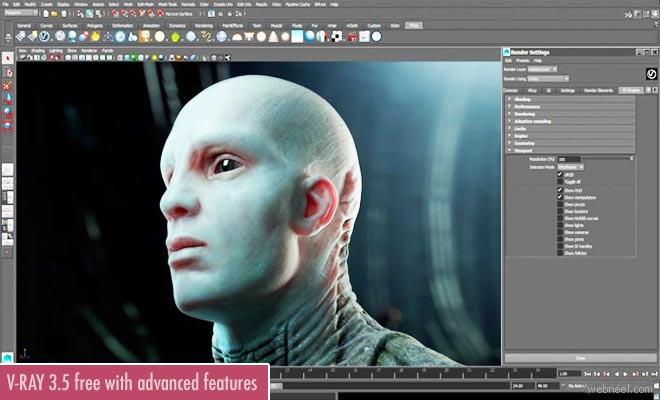Viewport: 660px width, 400px height.
Task: Click the light blue square plane shelf icon
Action: [x=297, y=37]
